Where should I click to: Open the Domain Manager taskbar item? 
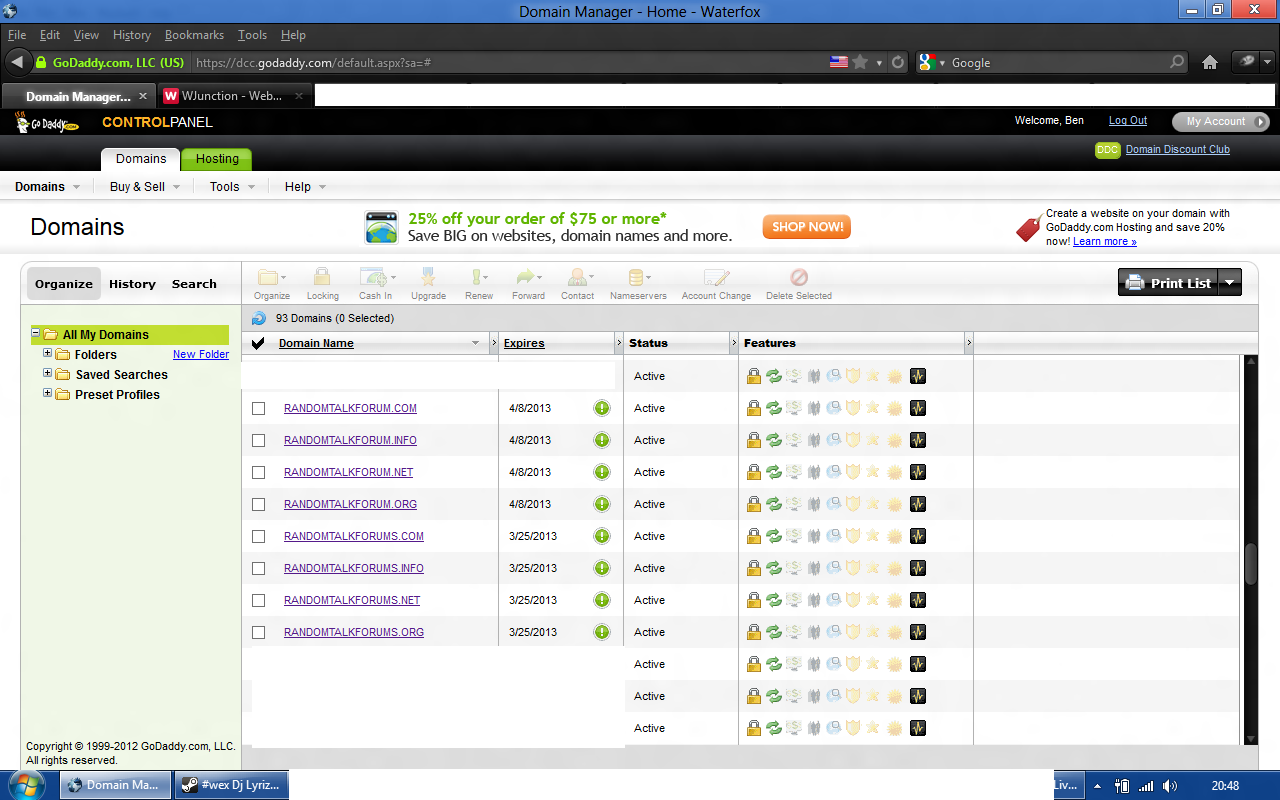click(115, 785)
